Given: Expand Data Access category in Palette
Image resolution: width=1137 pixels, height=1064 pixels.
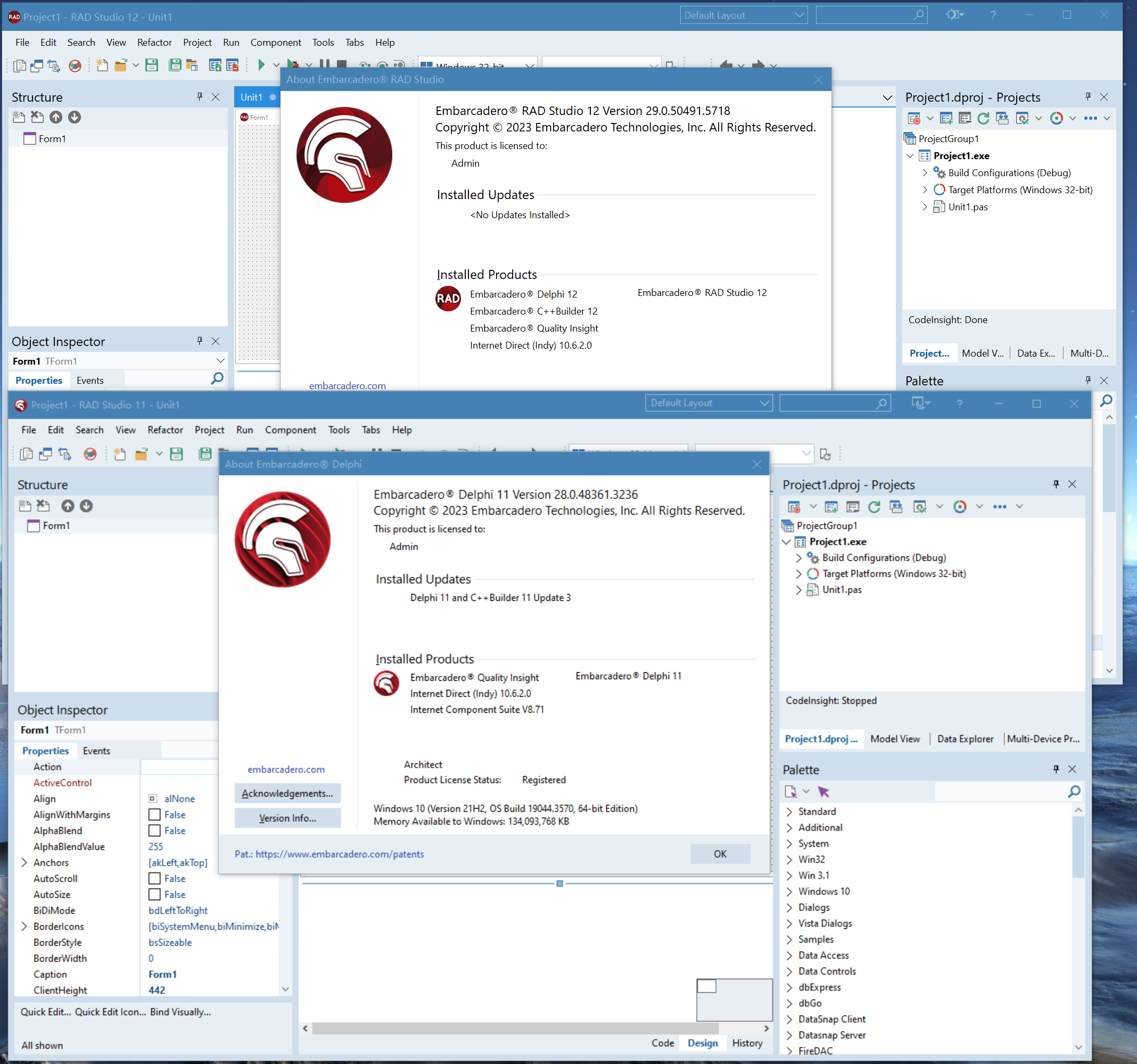Looking at the screenshot, I should (x=789, y=956).
